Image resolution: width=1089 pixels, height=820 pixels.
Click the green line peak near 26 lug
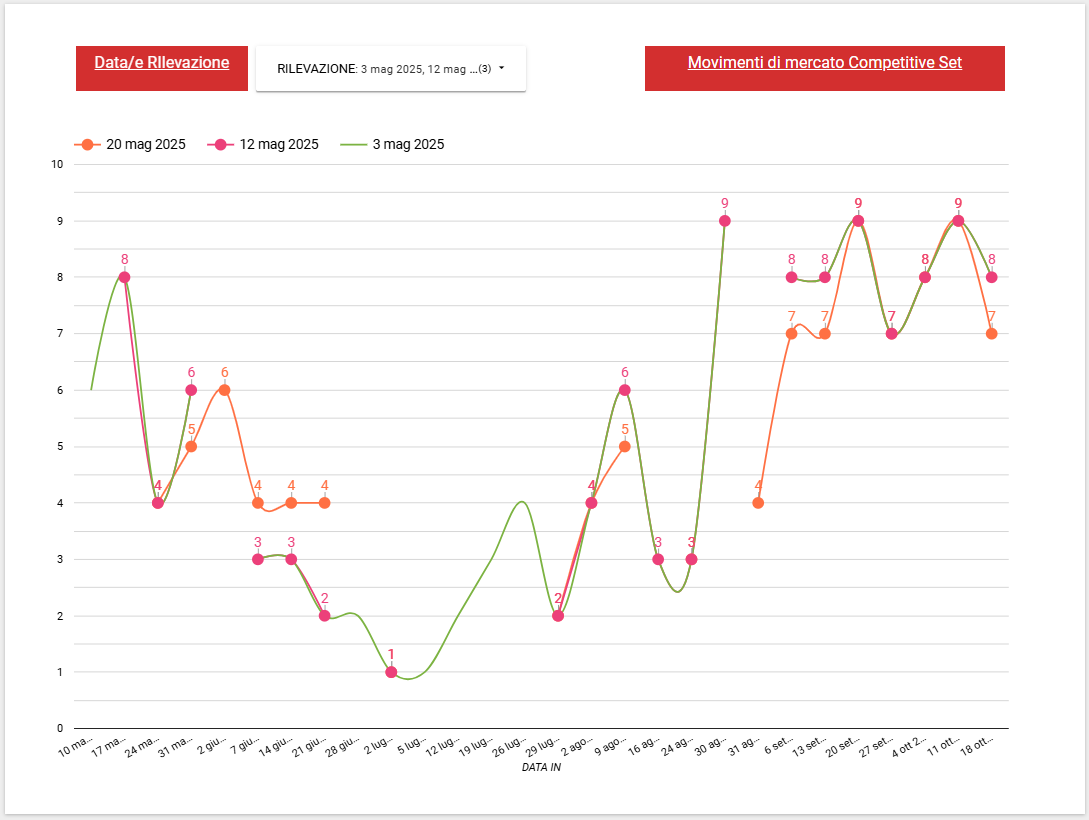[521, 502]
